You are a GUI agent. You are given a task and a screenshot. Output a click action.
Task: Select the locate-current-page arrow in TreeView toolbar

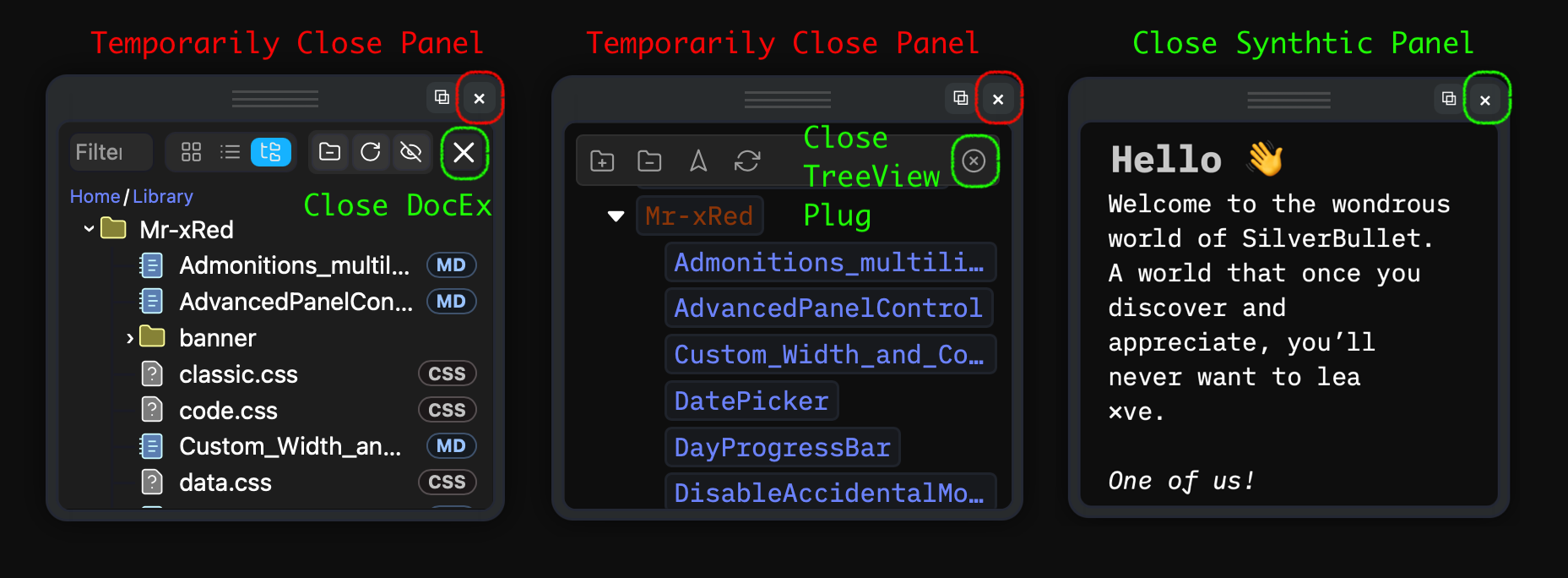pyautogui.click(x=698, y=161)
